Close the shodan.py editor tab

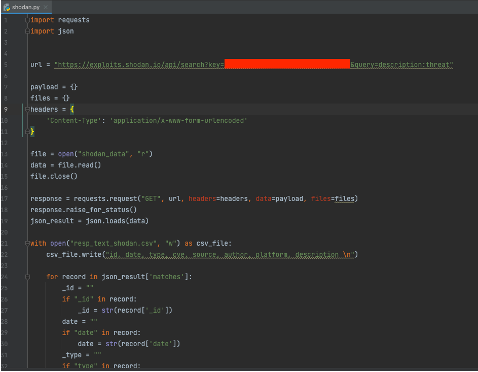coord(46,7)
